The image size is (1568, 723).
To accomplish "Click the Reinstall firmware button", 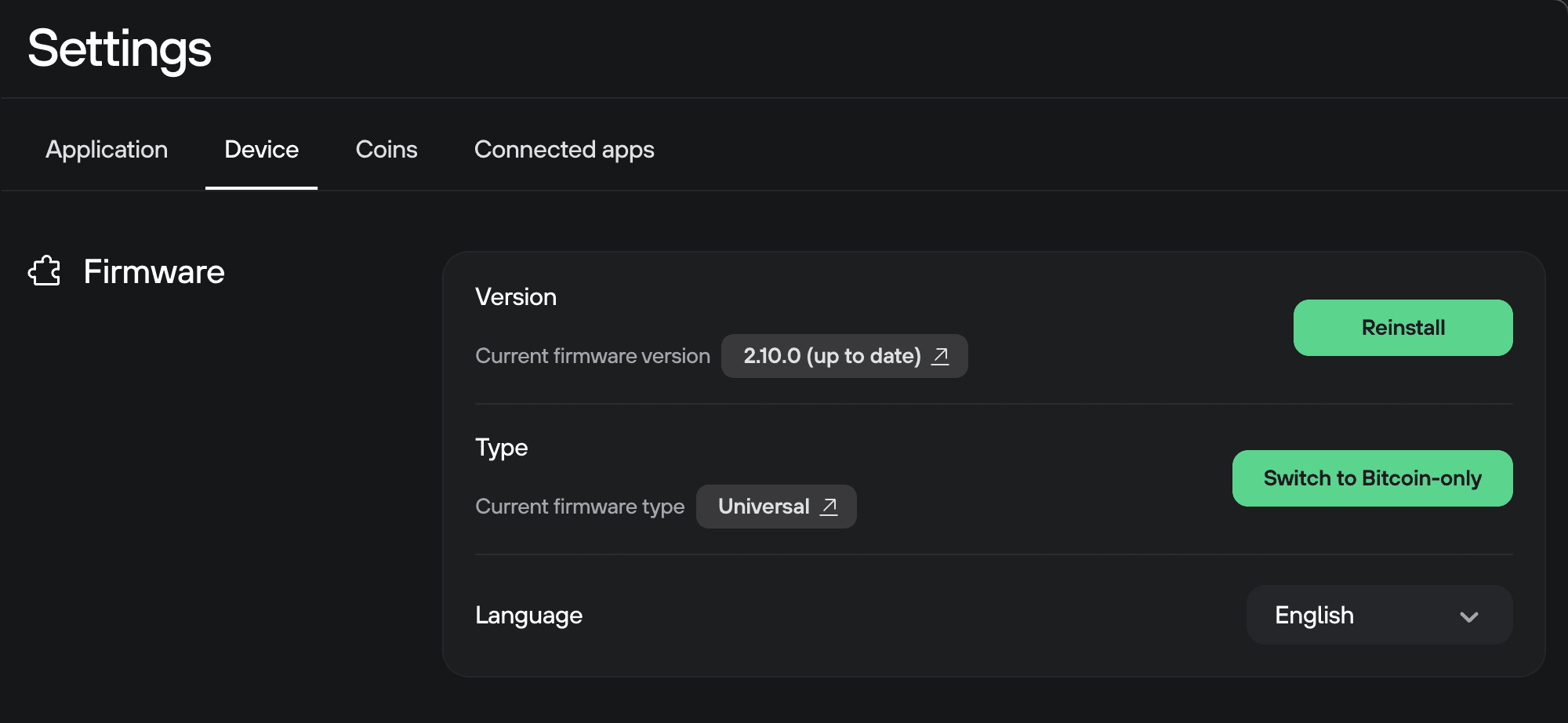I will coord(1403,328).
